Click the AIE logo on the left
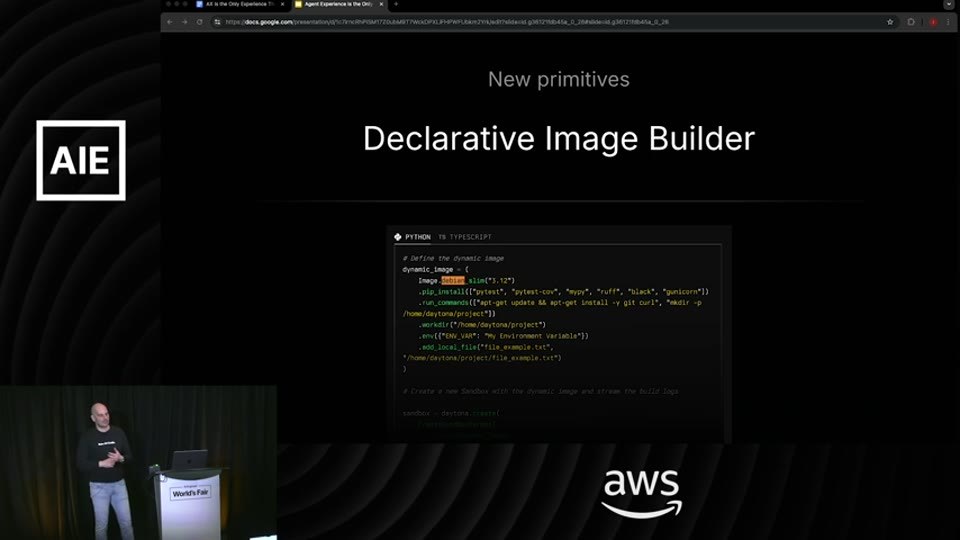The height and width of the screenshot is (540, 960). click(81, 160)
